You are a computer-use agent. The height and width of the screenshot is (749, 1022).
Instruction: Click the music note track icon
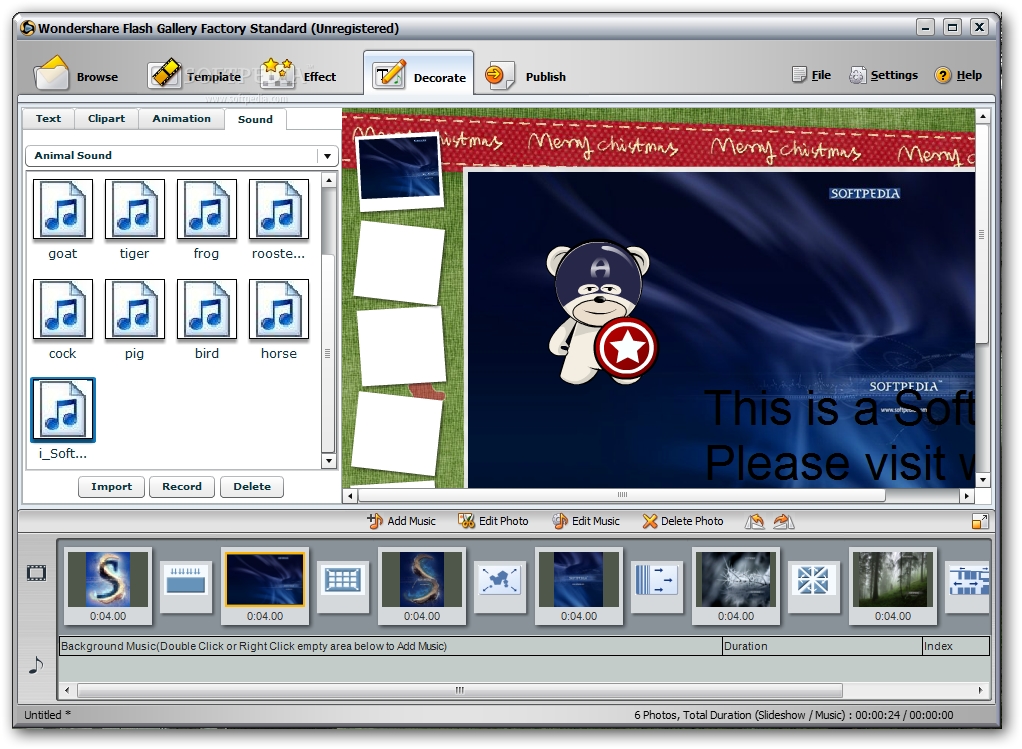[36, 665]
